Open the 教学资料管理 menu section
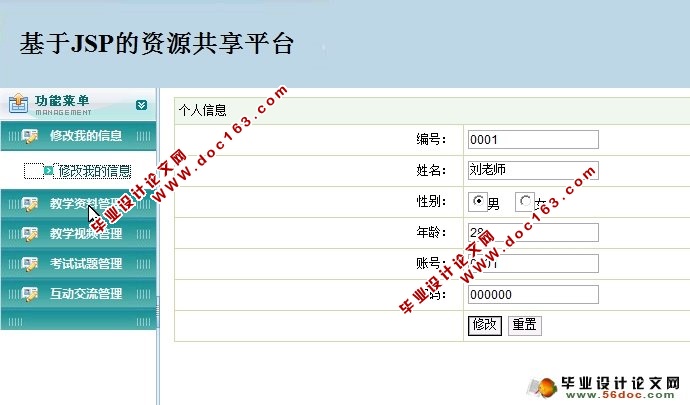Image resolution: width=690 pixels, height=405 pixels. pos(78,203)
